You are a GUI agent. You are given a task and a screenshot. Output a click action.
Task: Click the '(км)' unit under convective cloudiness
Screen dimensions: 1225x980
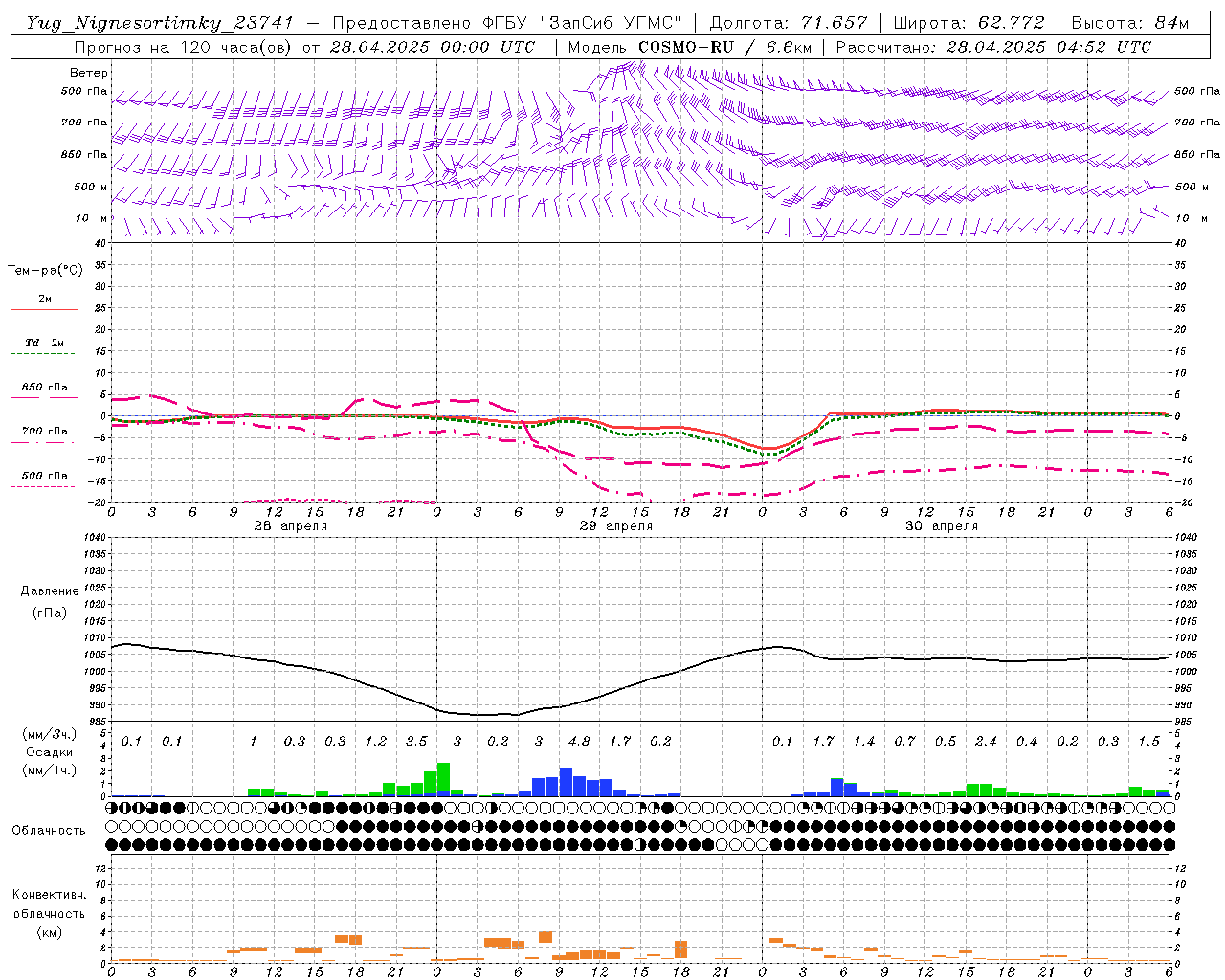pyautogui.click(x=49, y=932)
